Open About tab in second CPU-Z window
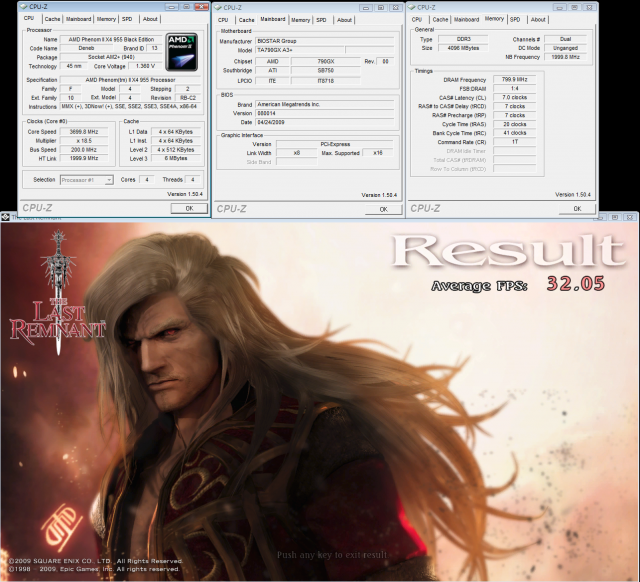This screenshot has height=582, width=640. 344,20
